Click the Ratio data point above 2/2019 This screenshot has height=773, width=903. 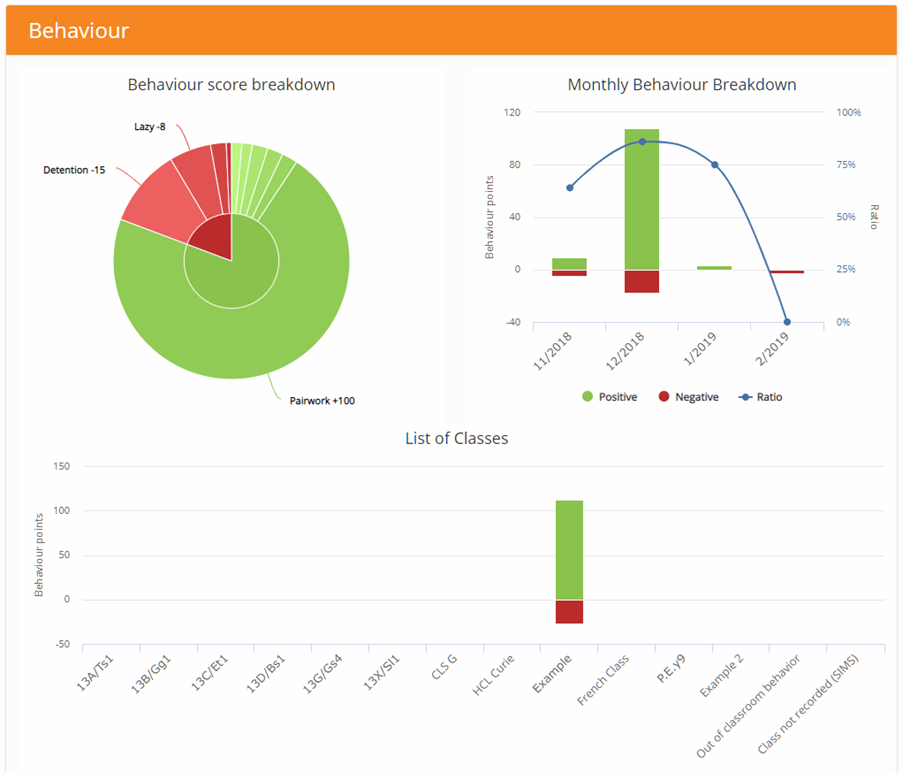point(786,322)
